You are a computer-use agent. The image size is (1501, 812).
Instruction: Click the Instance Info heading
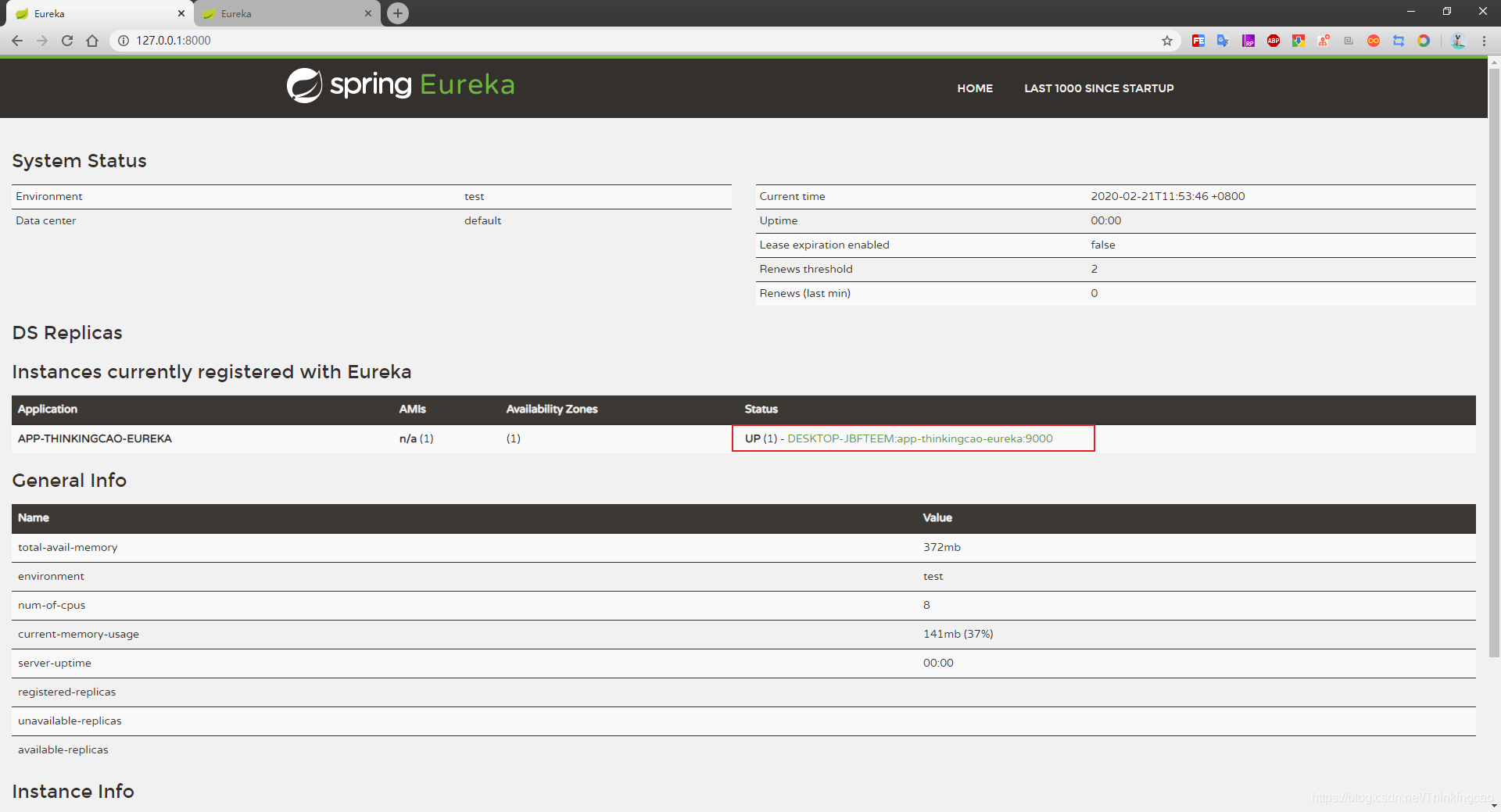[73, 791]
